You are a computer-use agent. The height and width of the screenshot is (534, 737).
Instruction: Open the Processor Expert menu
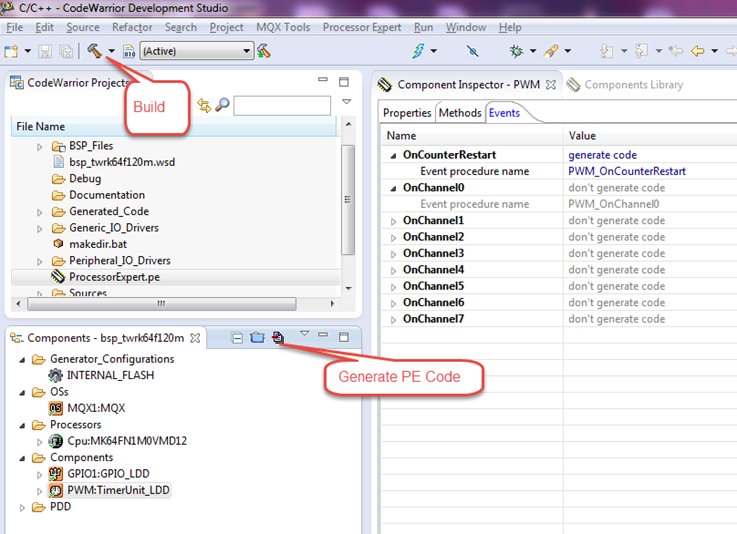click(x=362, y=27)
